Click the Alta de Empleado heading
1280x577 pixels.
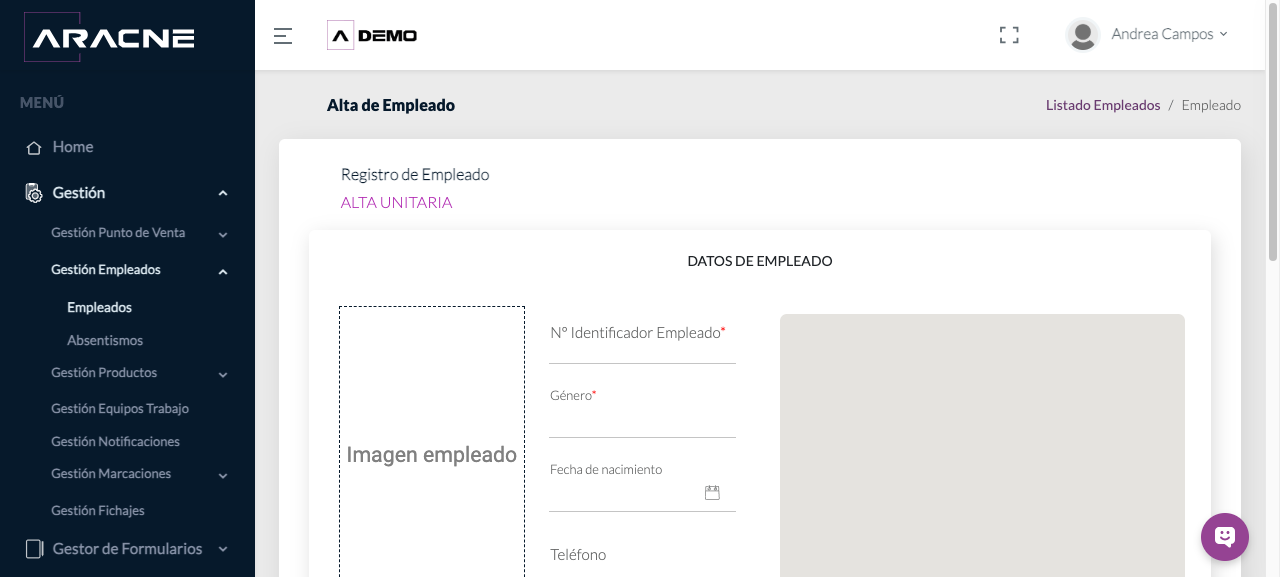391,105
